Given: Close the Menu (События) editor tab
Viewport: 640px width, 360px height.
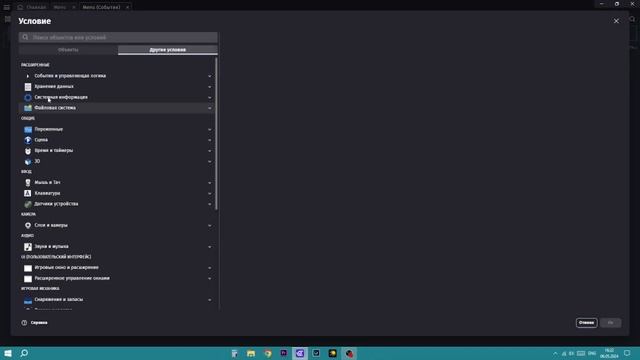Looking at the screenshot, I should click(x=127, y=7).
